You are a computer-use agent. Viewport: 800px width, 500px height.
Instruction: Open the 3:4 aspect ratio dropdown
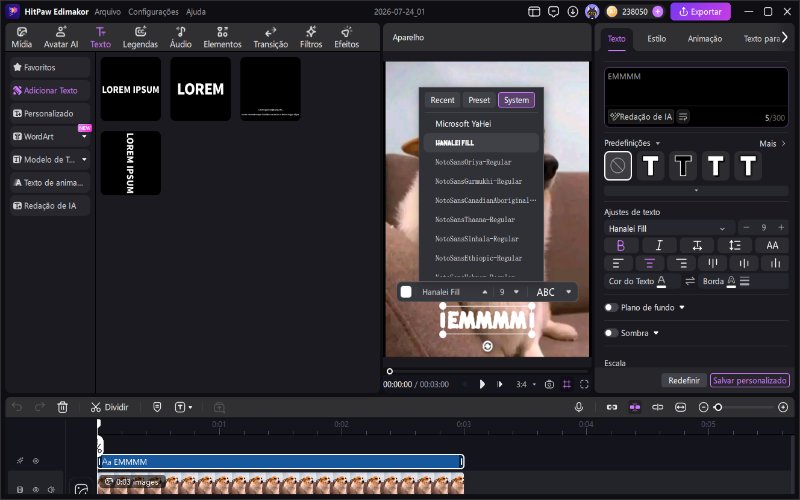pyautogui.click(x=526, y=384)
